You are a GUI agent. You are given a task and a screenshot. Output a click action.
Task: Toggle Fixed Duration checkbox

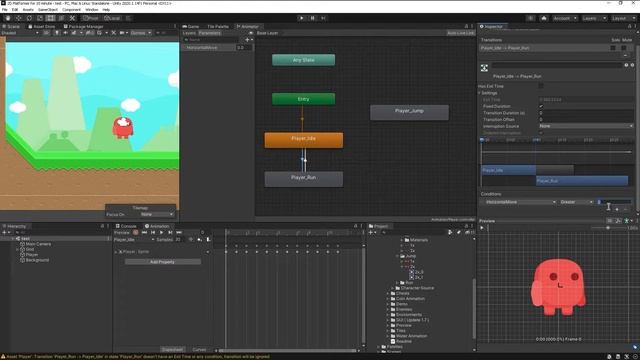point(541,106)
